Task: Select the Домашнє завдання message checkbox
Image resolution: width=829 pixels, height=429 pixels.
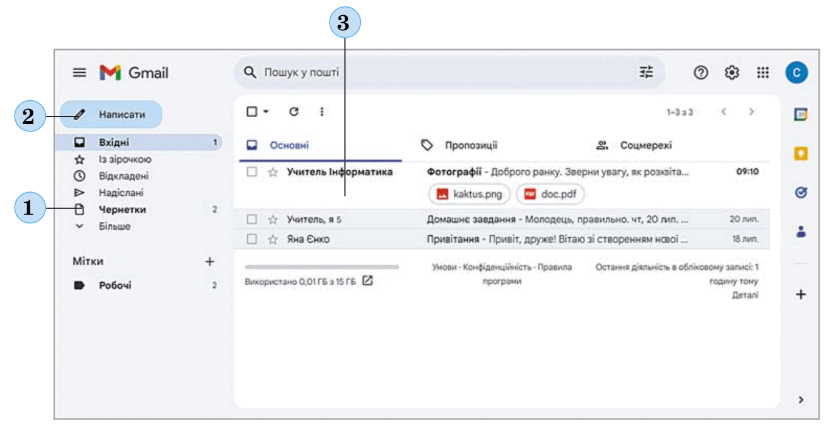Action: point(252,219)
